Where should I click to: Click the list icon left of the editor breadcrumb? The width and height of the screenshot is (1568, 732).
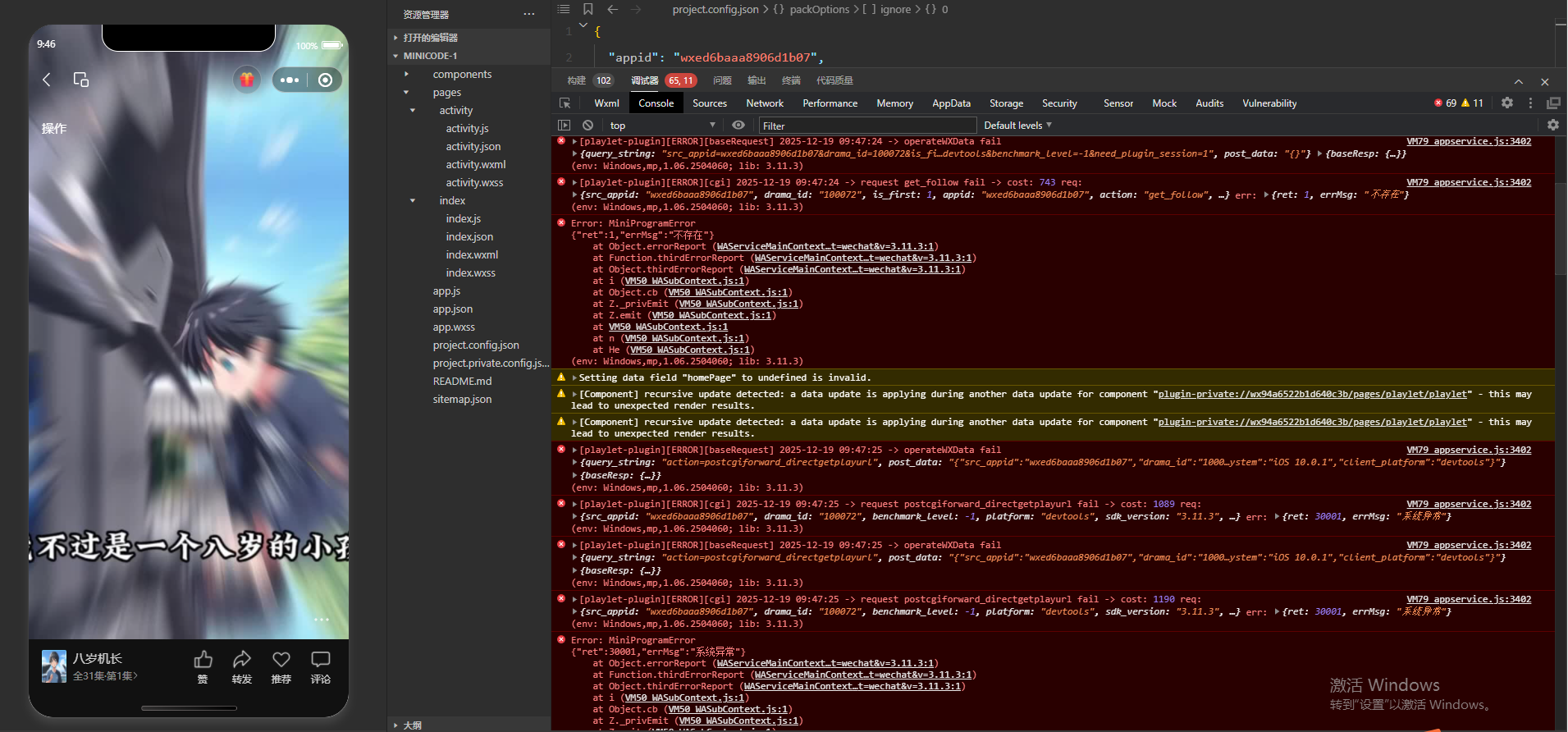point(564,9)
